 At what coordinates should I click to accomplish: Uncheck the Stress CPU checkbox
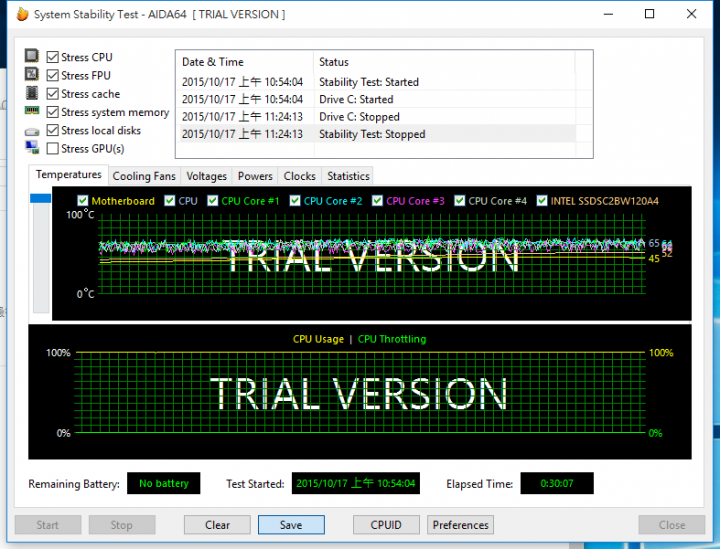point(53,57)
